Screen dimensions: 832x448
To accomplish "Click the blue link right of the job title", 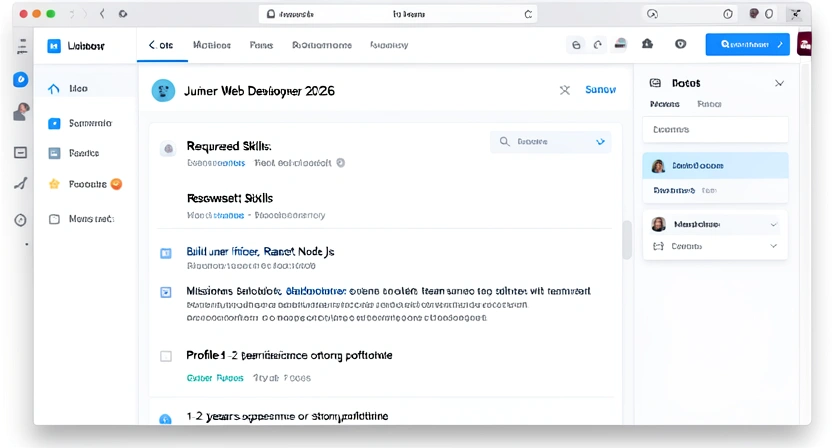I will point(600,90).
